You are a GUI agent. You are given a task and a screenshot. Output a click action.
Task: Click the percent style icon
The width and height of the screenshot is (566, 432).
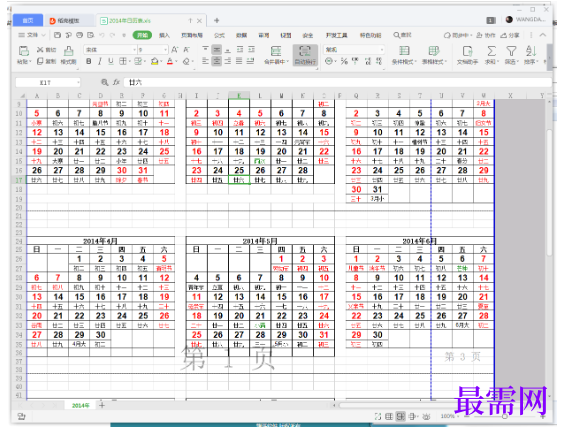(344, 61)
